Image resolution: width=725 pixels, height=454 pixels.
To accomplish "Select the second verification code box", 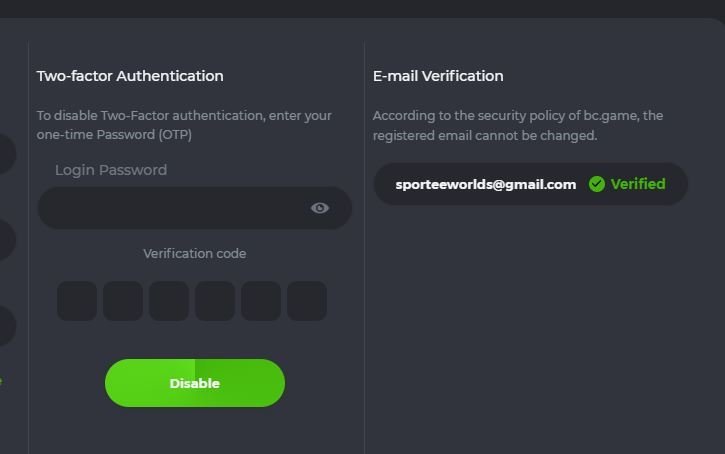I will pyautogui.click(x=123, y=301).
